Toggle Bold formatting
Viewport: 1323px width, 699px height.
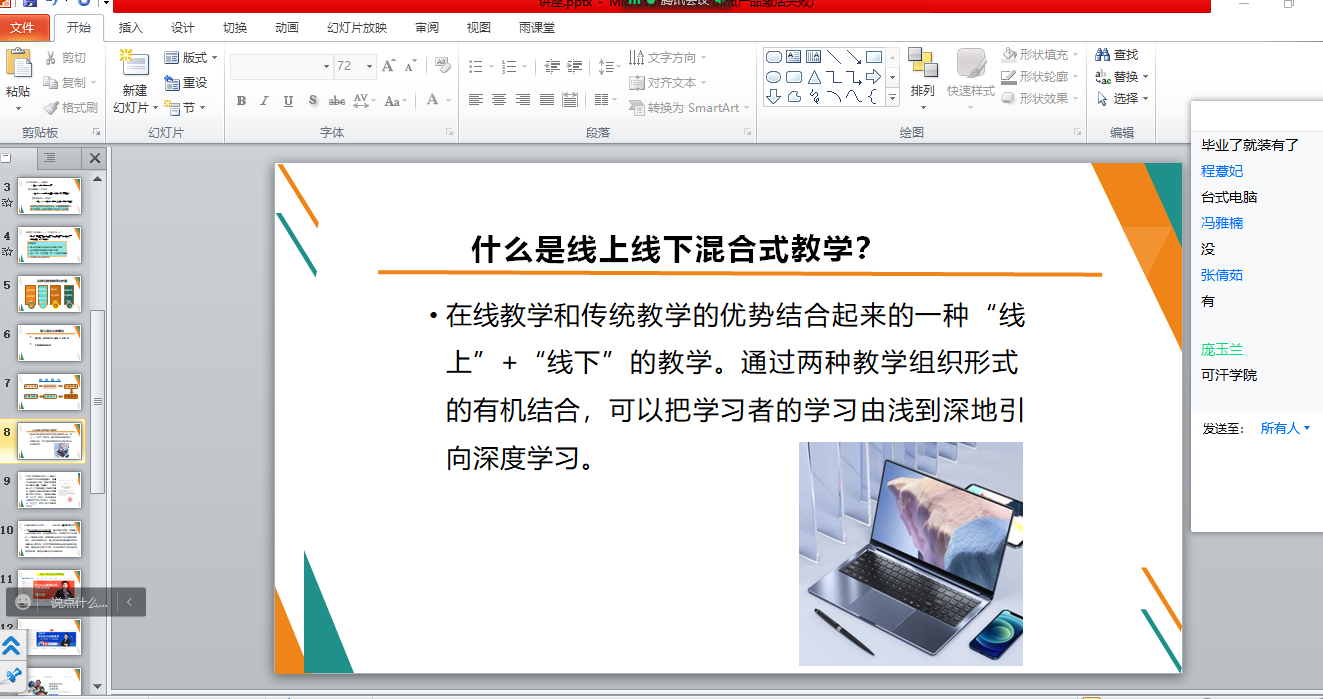[241, 100]
